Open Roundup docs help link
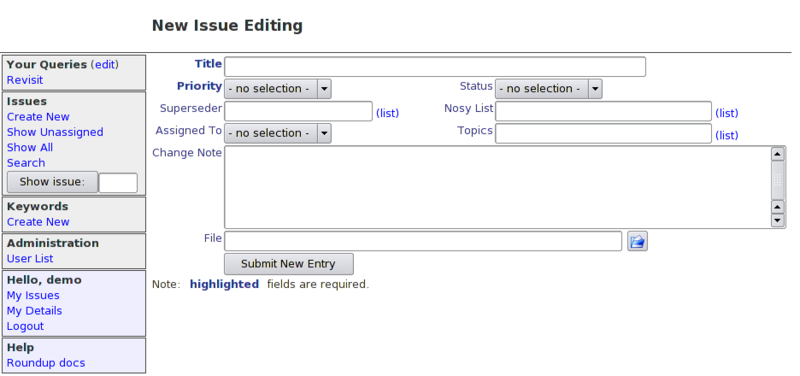Viewport: 800px width, 376px height. click(46, 363)
